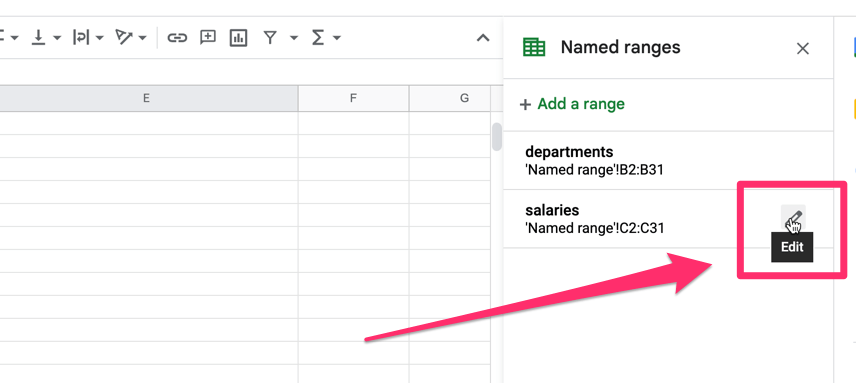
Task: Click the insert chart icon
Action: tap(239, 38)
